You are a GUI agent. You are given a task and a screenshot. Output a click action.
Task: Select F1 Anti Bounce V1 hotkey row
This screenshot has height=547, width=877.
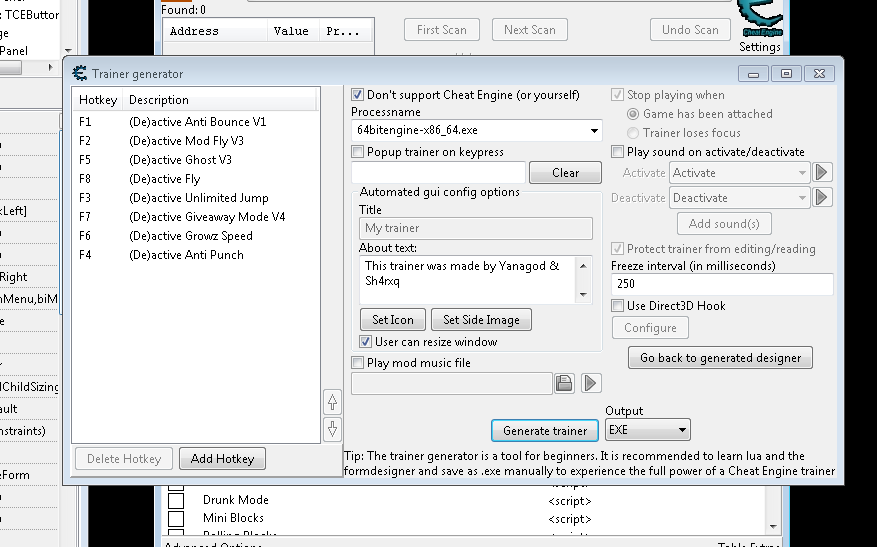(x=197, y=122)
